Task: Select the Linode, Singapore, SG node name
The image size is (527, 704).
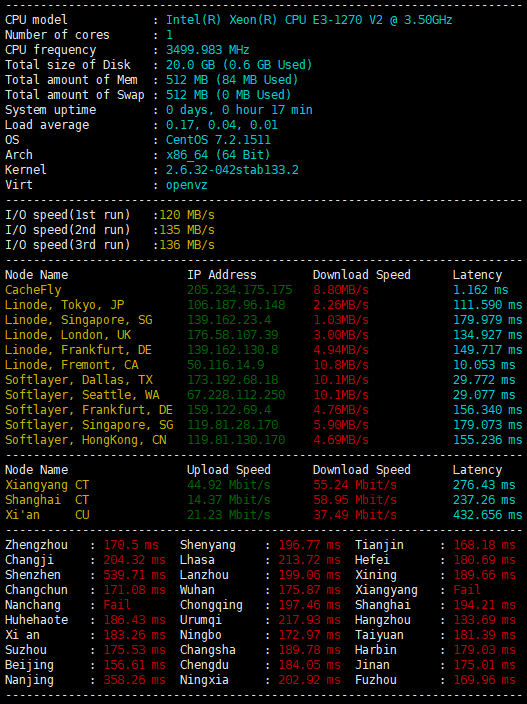Action: pyautogui.click(x=79, y=320)
